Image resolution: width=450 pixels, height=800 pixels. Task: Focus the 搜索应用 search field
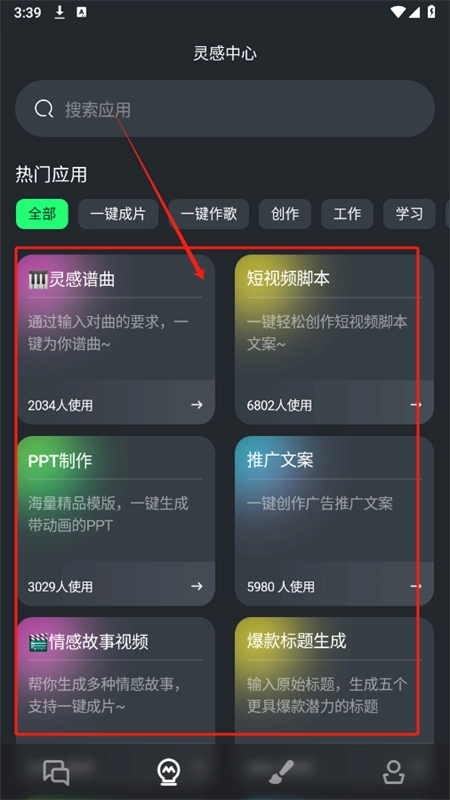point(225,109)
